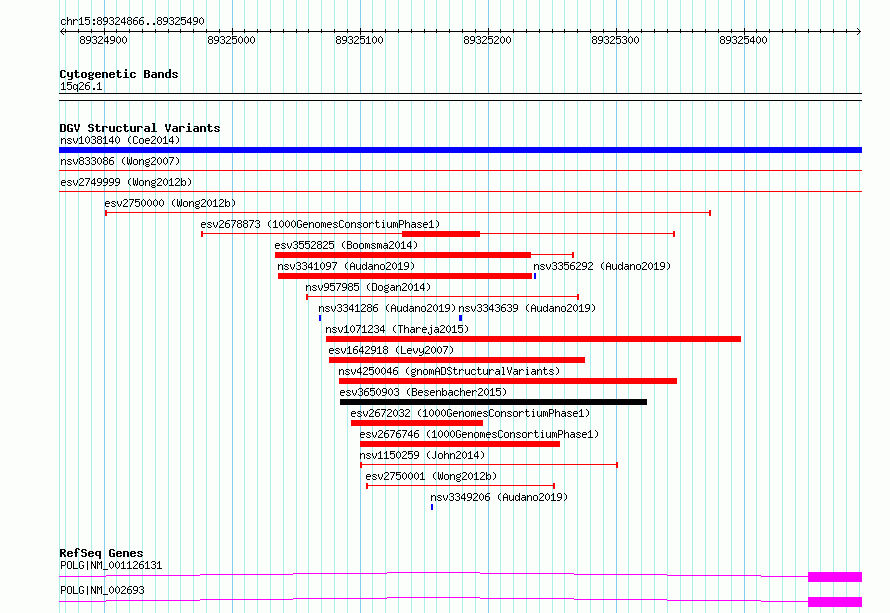Open the nsv3349206 (Audano2019) label
Screen dimensions: 890x613
point(499,497)
